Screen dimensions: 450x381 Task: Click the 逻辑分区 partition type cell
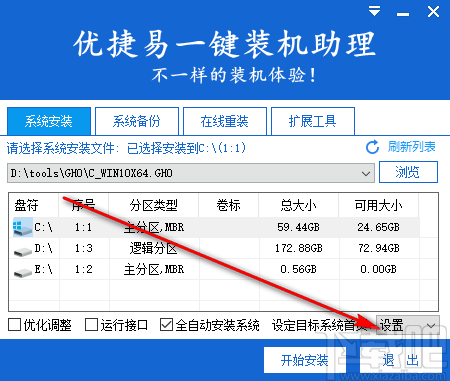153,248
